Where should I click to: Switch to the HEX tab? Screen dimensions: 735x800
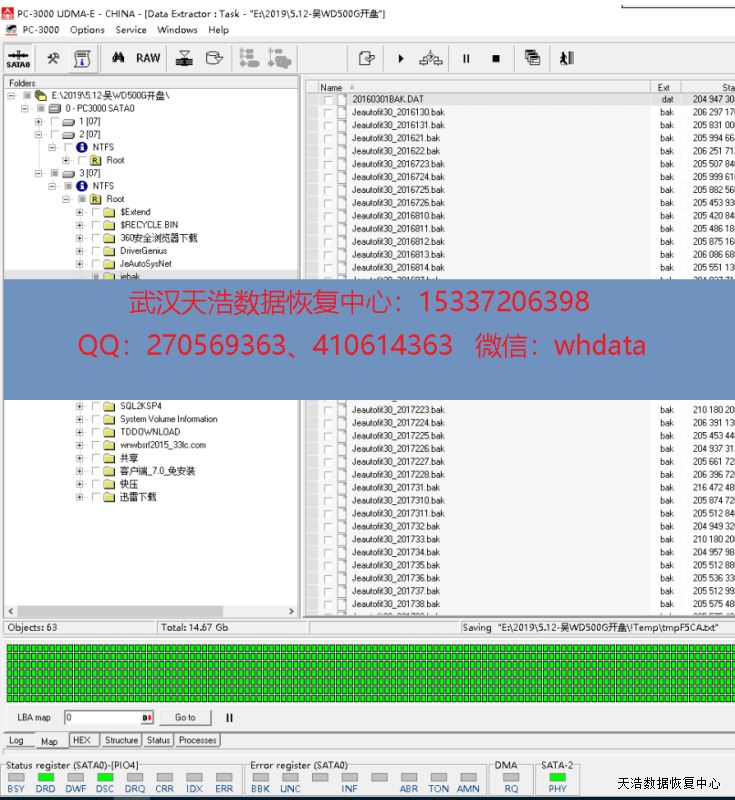coord(81,740)
